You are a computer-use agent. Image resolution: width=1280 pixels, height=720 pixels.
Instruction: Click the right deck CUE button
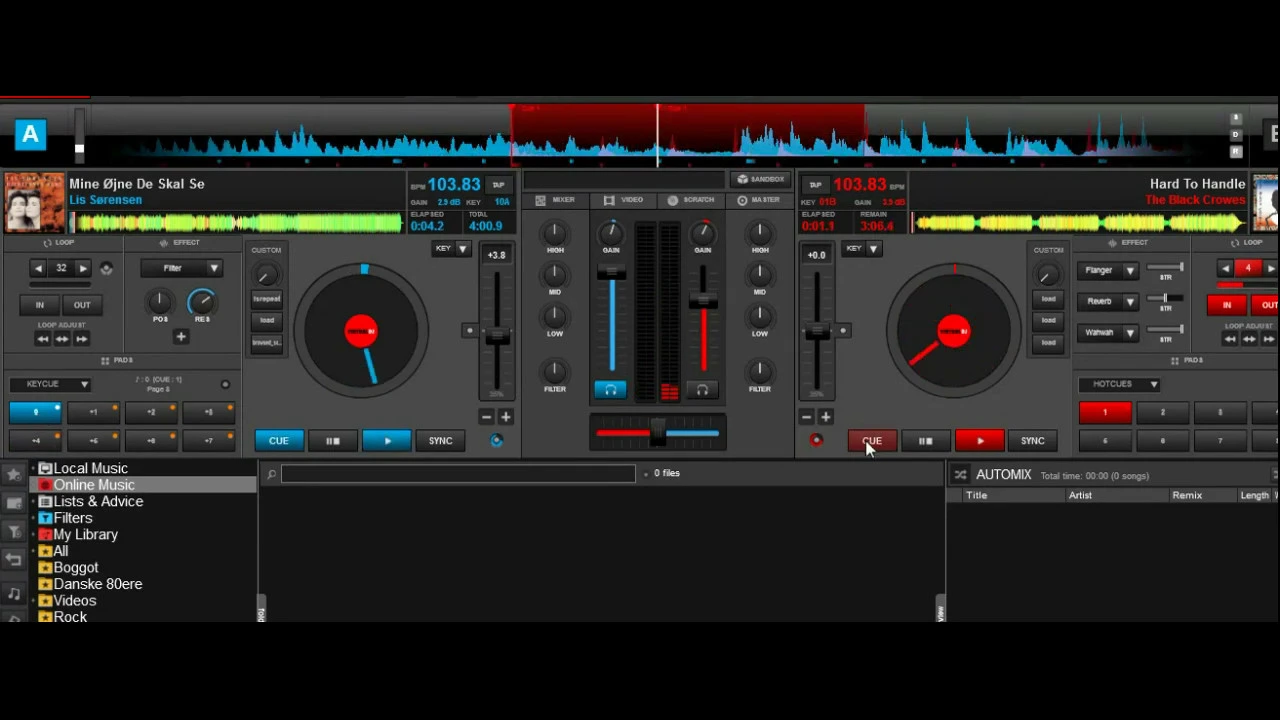point(872,441)
